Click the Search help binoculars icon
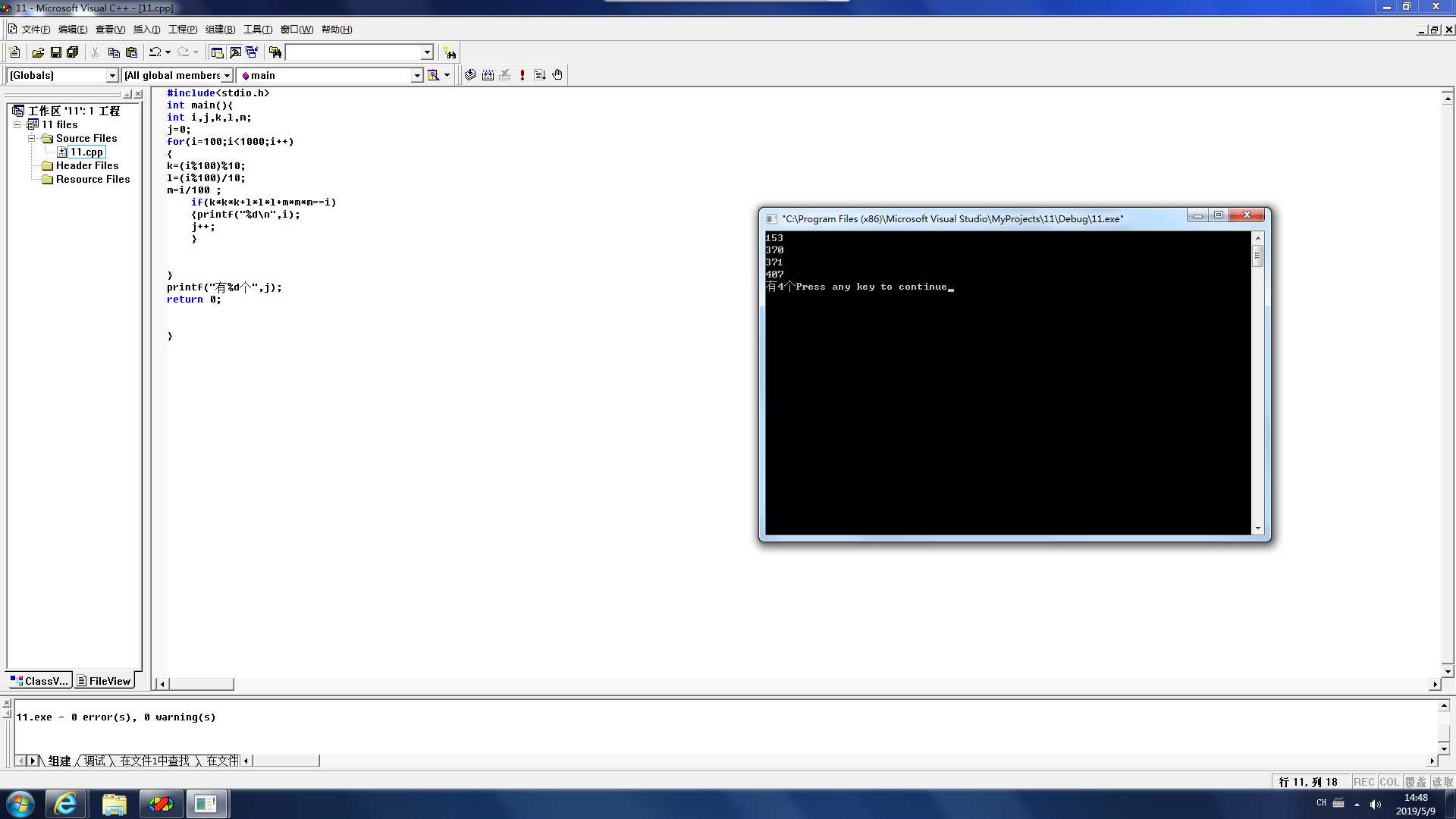The image size is (1456, 819). (x=450, y=52)
